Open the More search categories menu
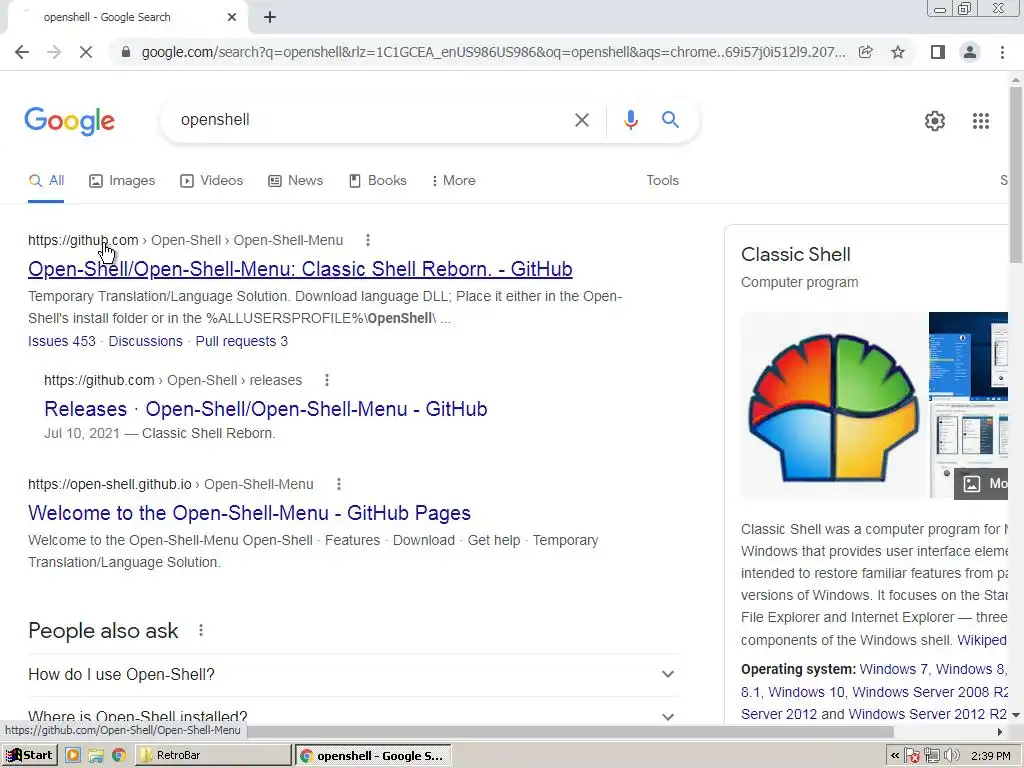The width and height of the screenshot is (1024, 768). point(453,181)
